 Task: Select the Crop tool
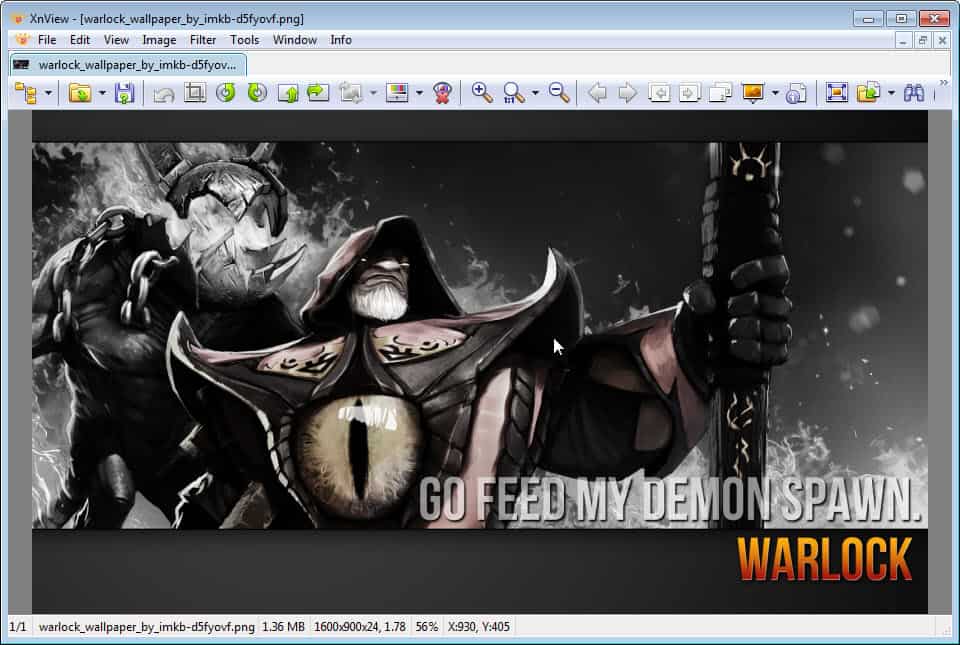point(195,93)
